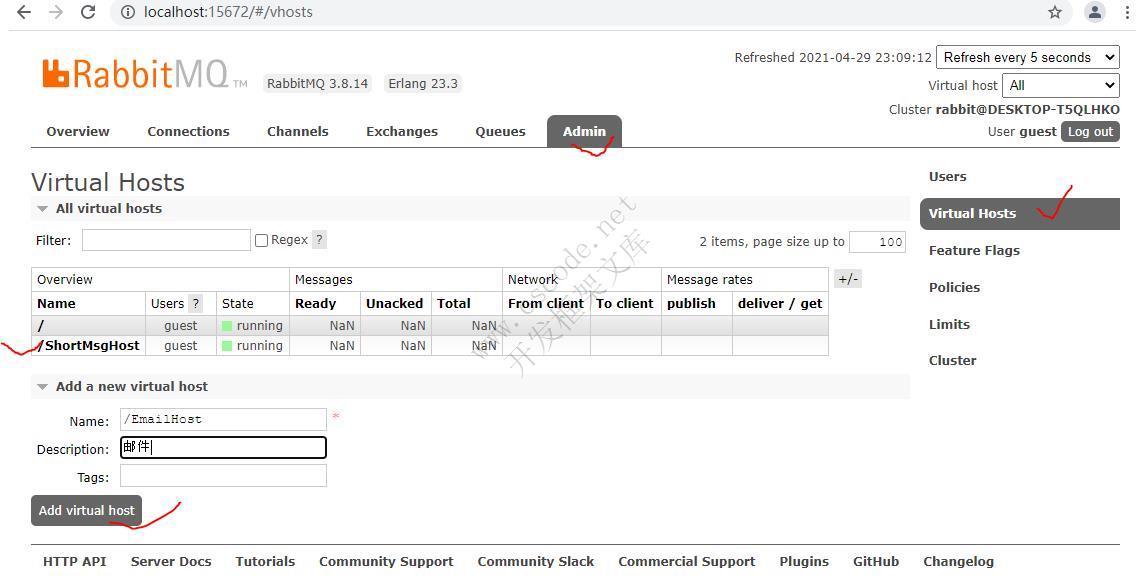
Task: Enable the Regex filter checkbox
Action: point(261,240)
